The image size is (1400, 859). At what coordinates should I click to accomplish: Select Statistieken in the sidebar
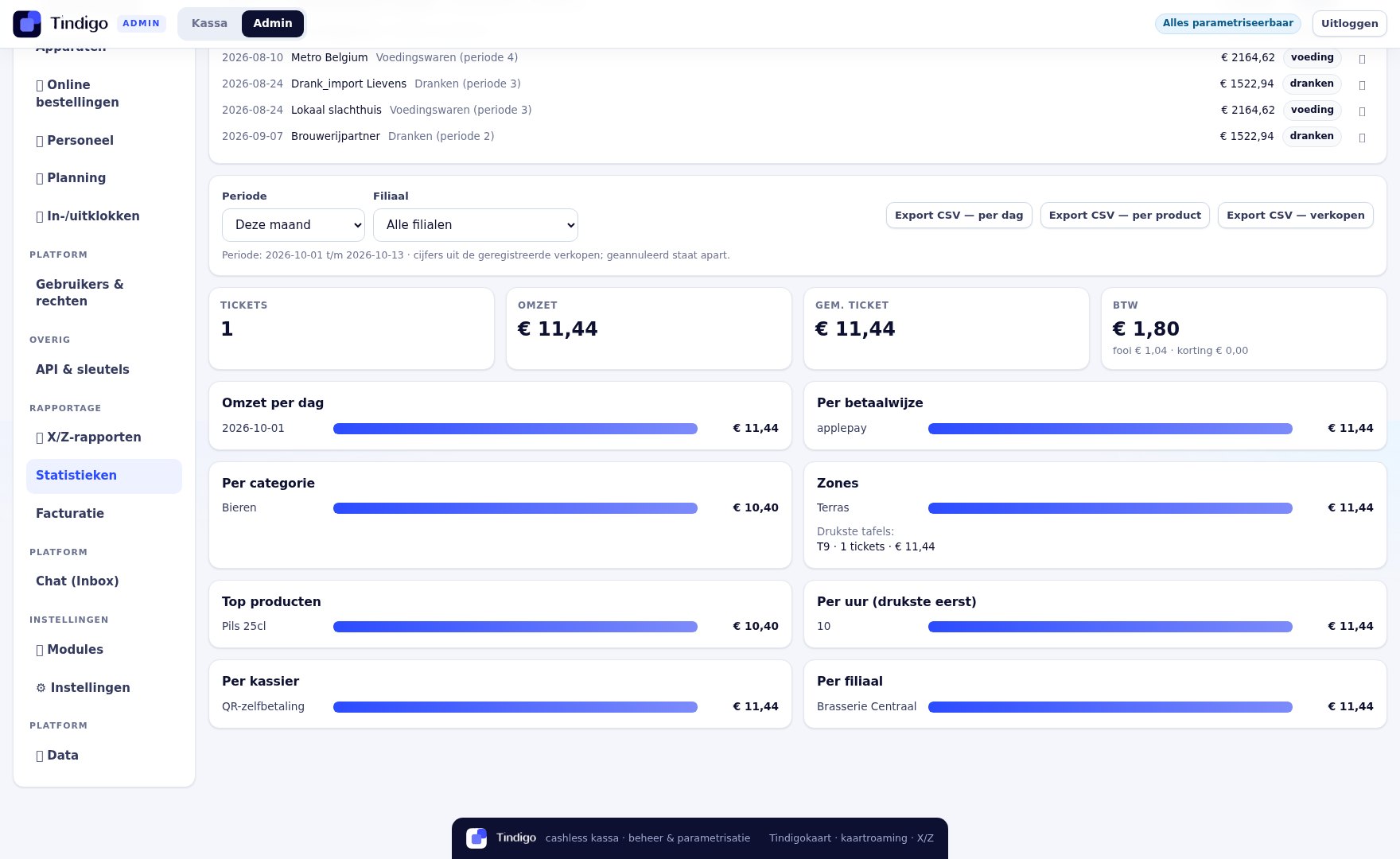[104, 476]
